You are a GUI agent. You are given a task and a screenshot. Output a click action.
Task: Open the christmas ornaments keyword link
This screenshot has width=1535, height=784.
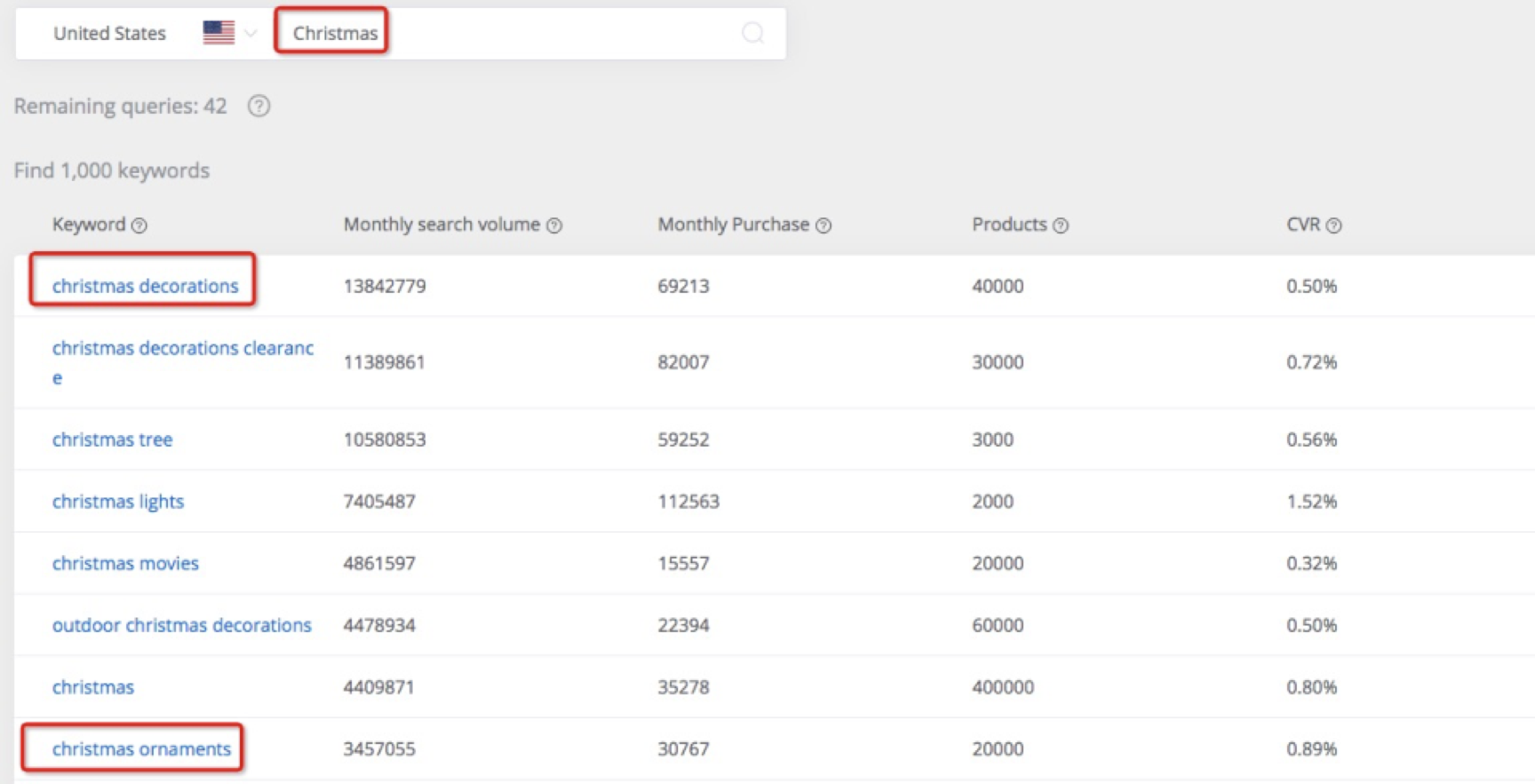click(x=141, y=749)
